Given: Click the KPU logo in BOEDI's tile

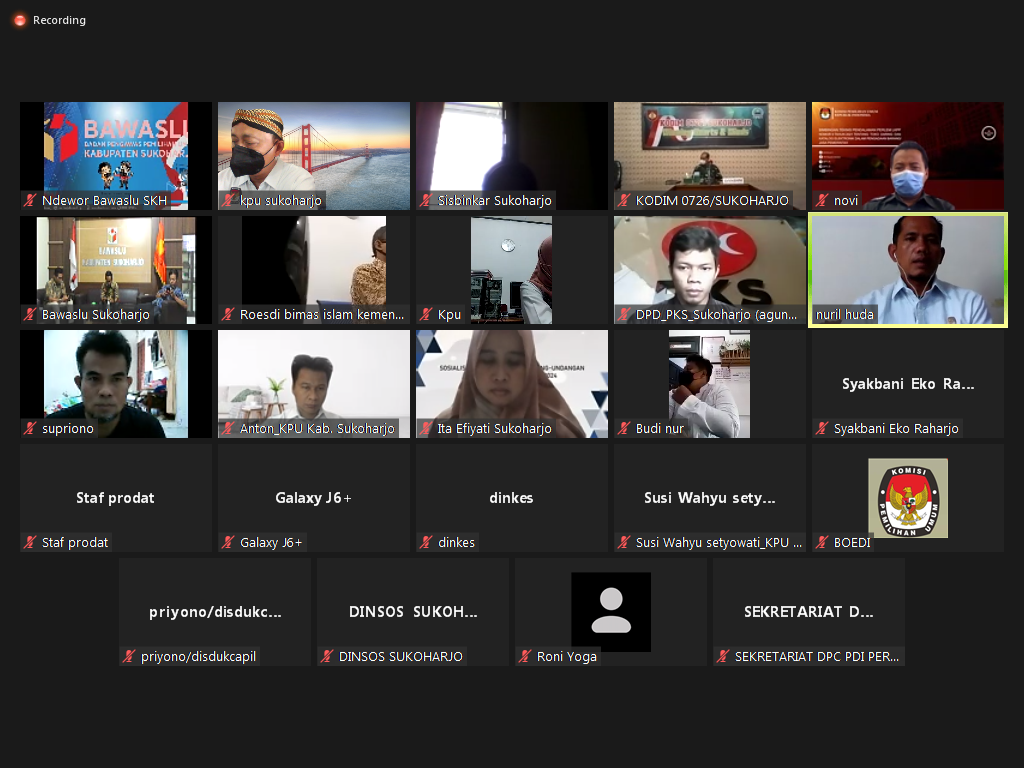Looking at the screenshot, I should (907, 498).
